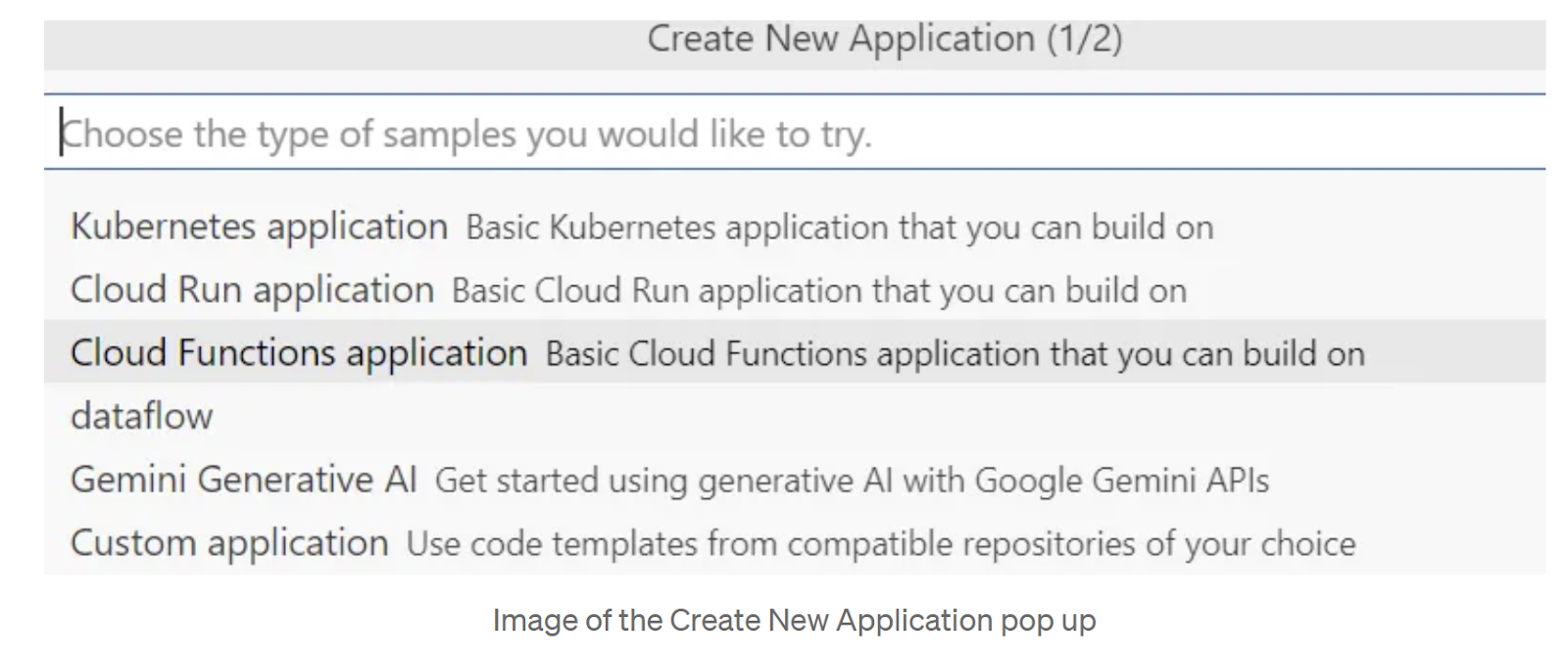The width and height of the screenshot is (1568, 662).
Task: Click 'Google Gemini APIs' text in description
Action: coord(1121,481)
